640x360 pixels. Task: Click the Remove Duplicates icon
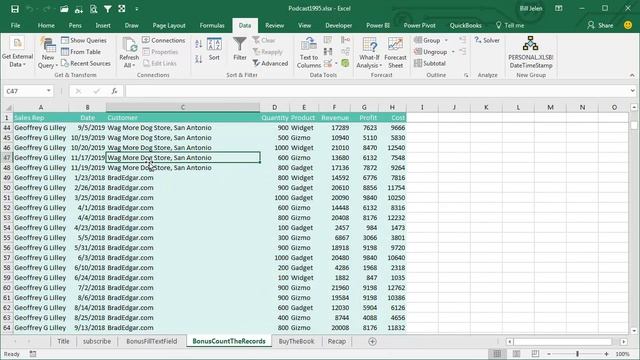pos(328,51)
